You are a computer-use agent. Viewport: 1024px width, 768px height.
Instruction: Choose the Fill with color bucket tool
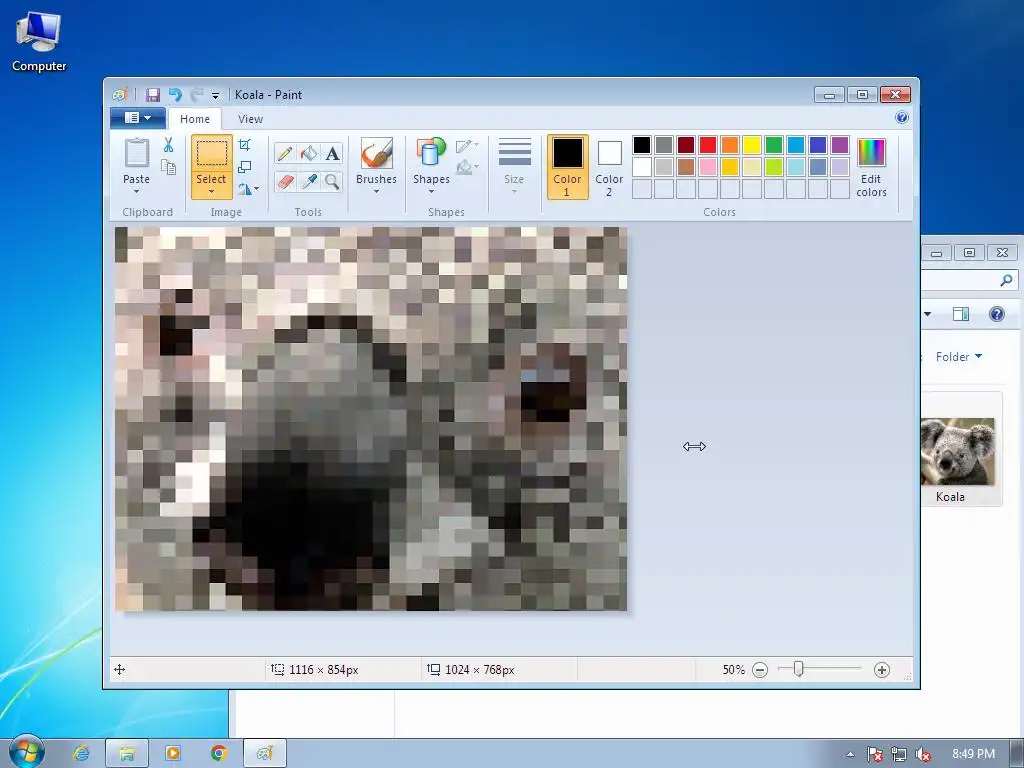pos(309,153)
